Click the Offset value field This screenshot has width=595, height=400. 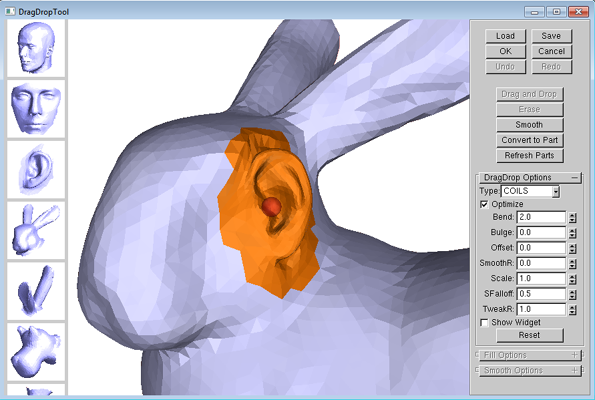point(541,248)
